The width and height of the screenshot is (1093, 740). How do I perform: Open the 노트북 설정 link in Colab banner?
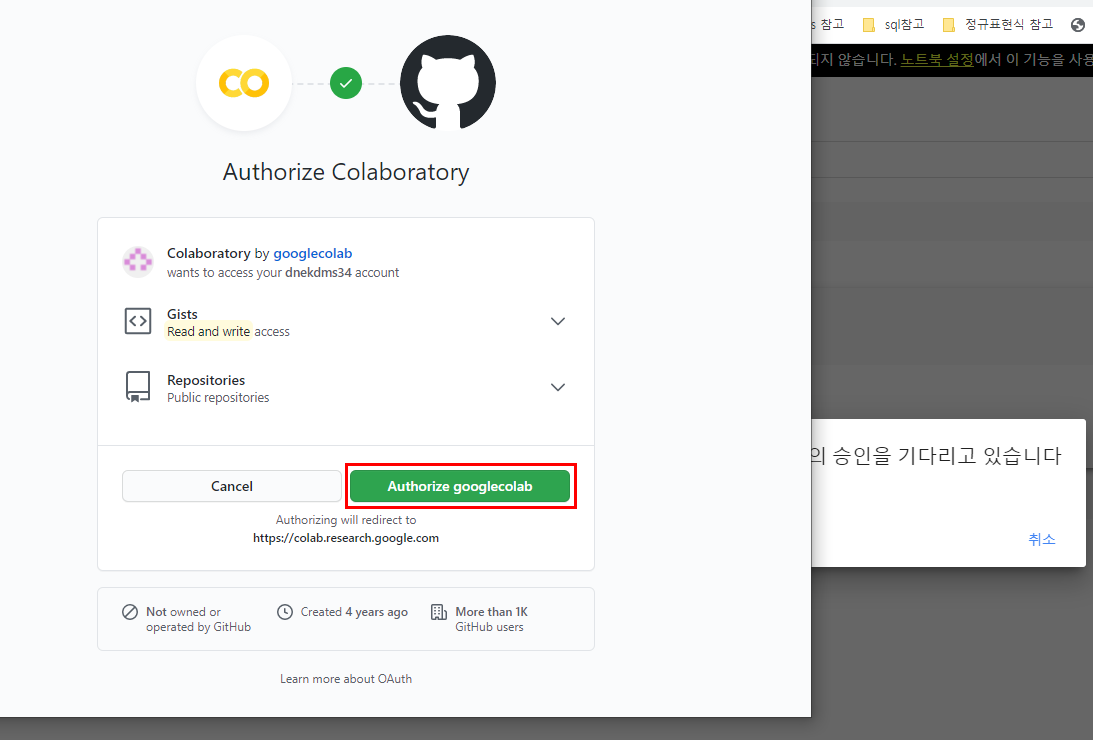[x=937, y=59]
